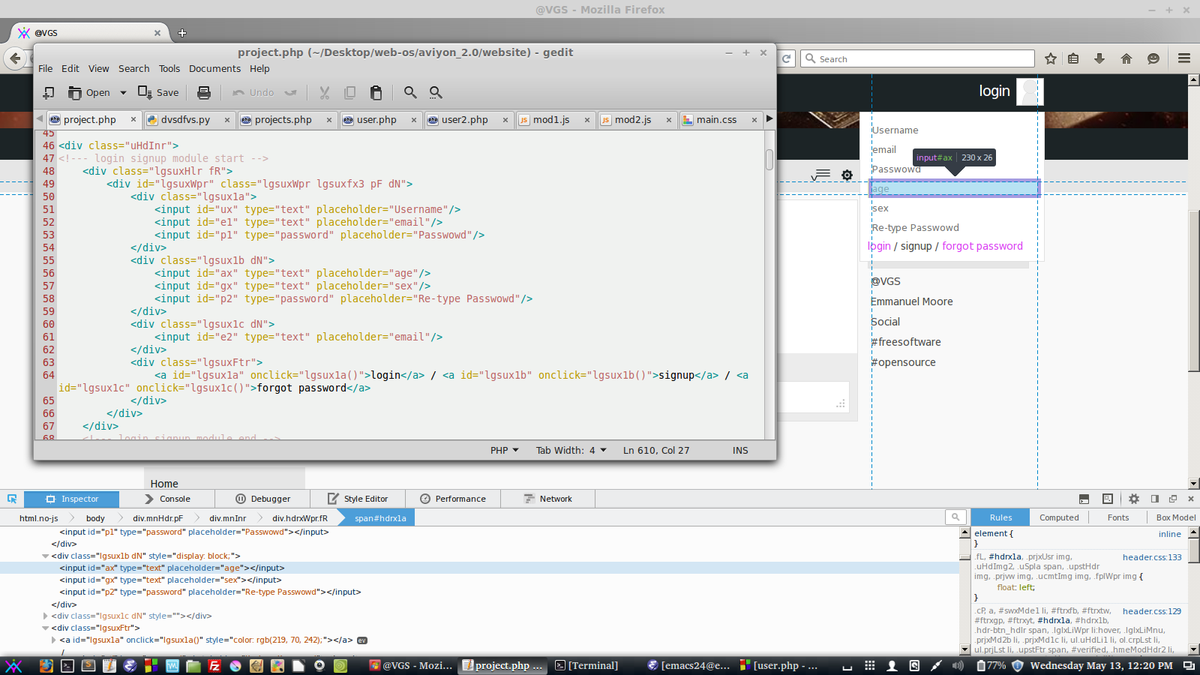Open gedit Tools menu
1200x675 pixels.
click(x=169, y=69)
